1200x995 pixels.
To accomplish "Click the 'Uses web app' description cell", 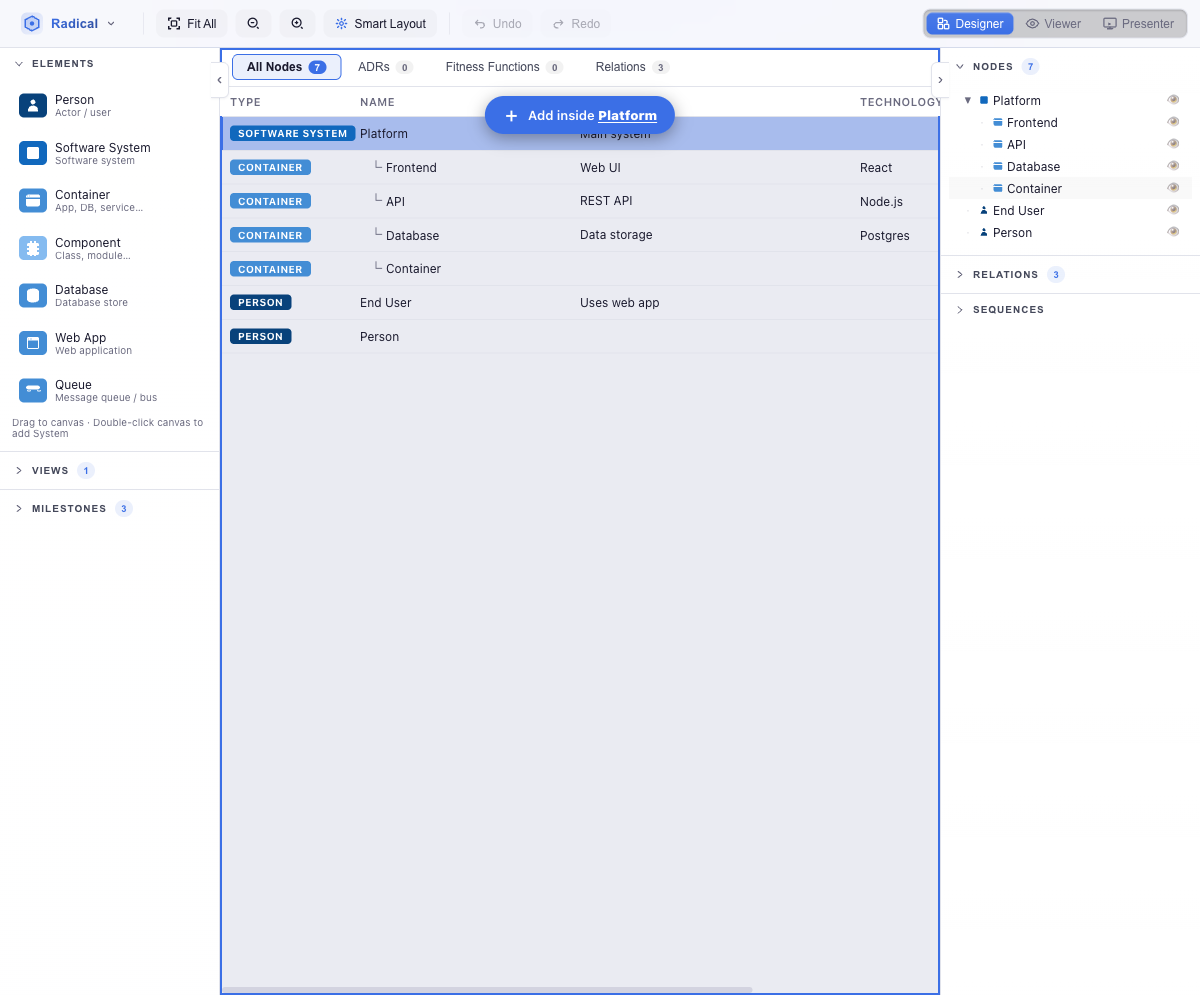I will [620, 302].
